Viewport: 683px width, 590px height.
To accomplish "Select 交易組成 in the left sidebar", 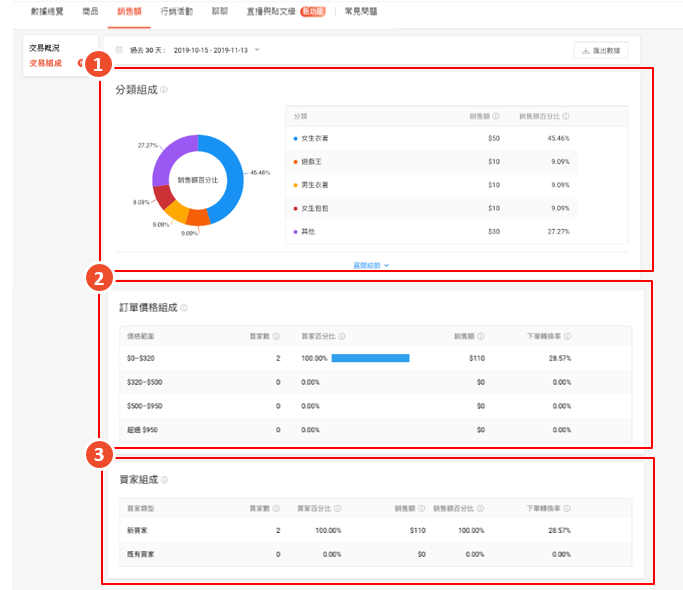I will point(45,63).
